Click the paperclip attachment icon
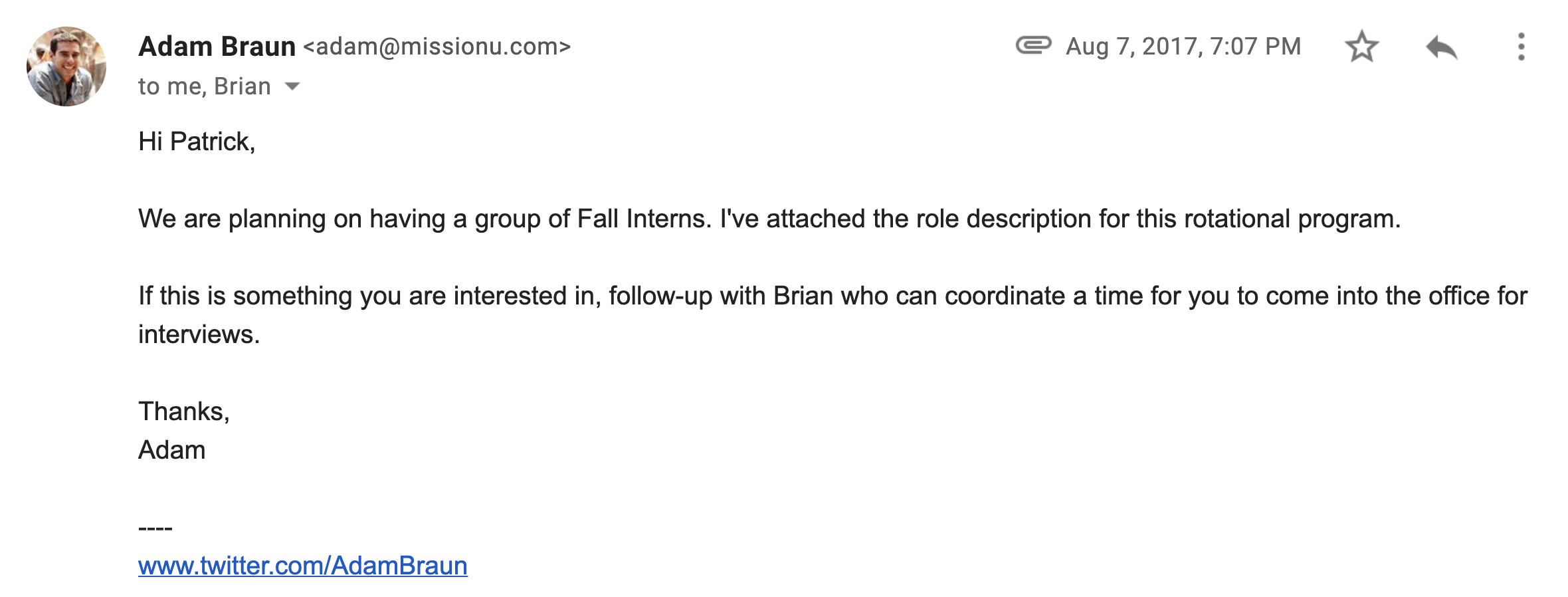This screenshot has width=1568, height=597. [1033, 45]
